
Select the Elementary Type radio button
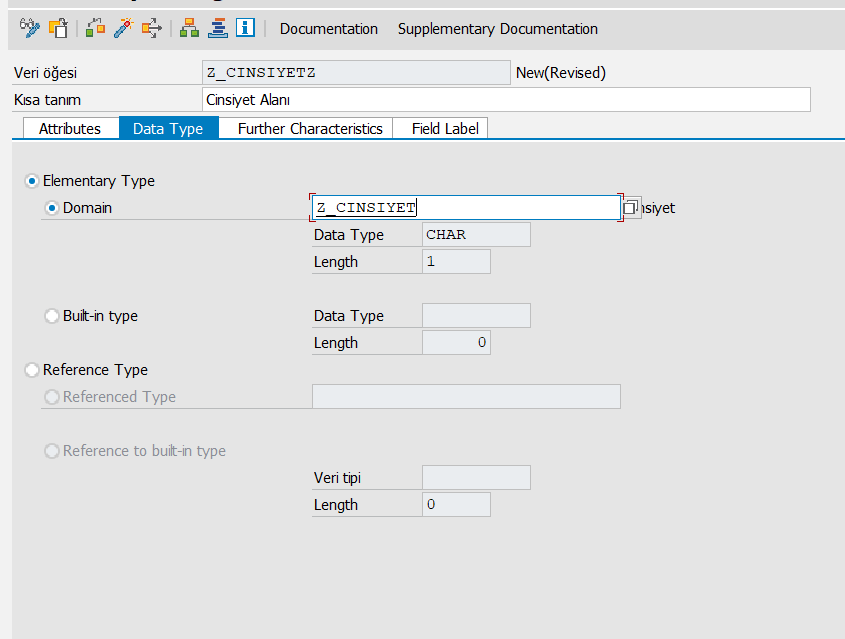[32, 181]
